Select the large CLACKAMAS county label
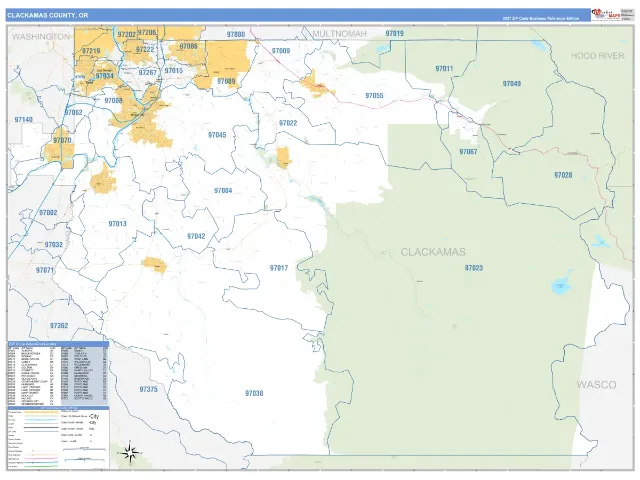Image resolution: width=640 pixels, height=480 pixels. (x=433, y=252)
